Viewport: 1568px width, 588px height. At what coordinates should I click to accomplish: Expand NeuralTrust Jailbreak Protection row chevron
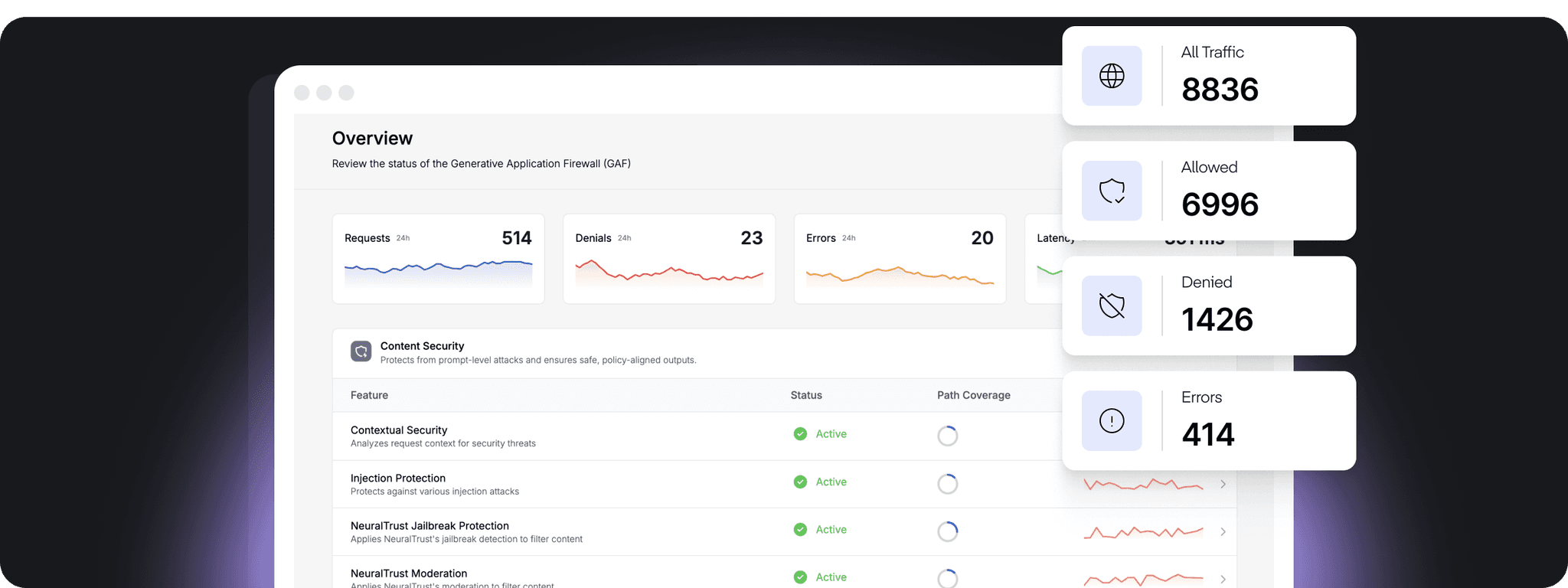(1223, 531)
